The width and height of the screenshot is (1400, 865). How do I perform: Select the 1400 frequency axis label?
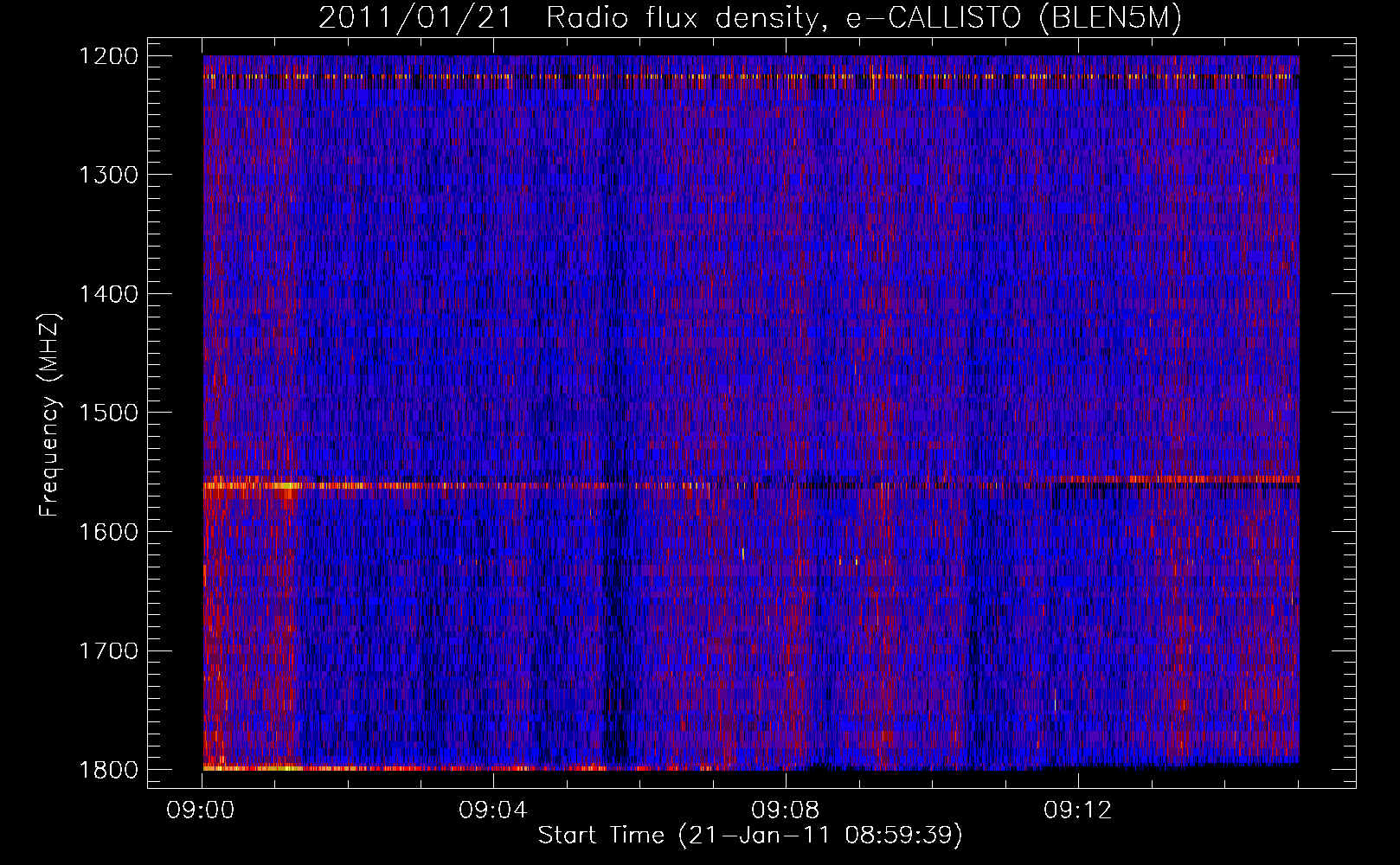point(108,295)
